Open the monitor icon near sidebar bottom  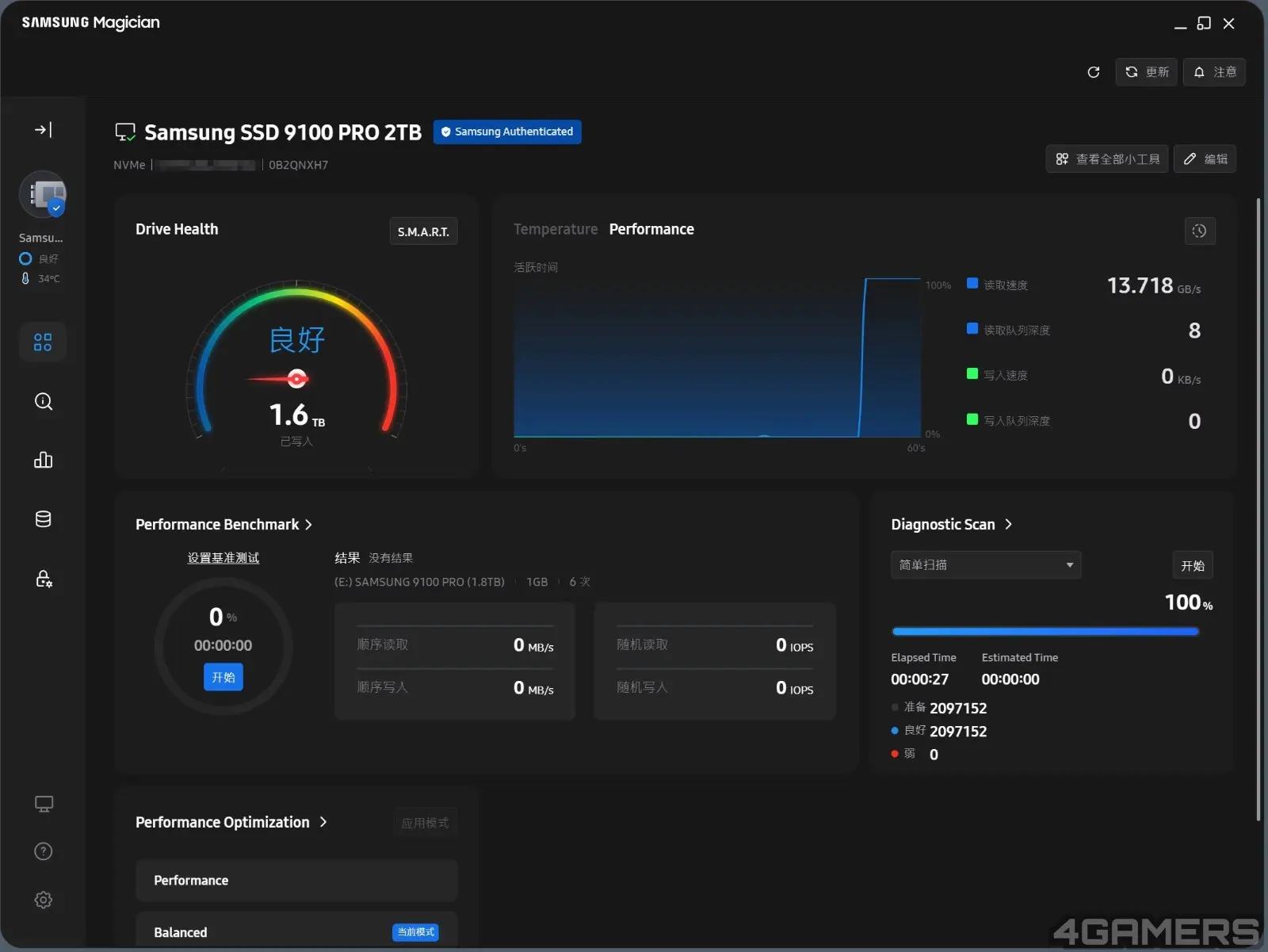(44, 804)
